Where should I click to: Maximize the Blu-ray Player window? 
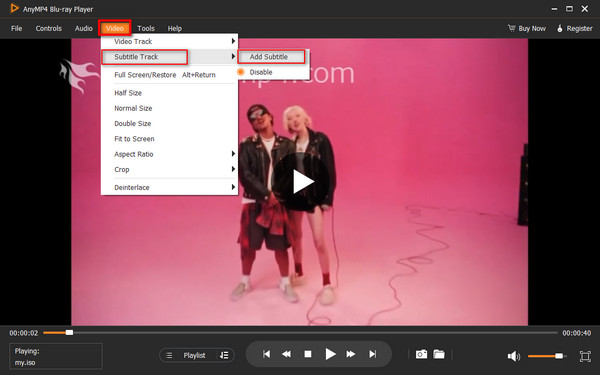click(569, 8)
